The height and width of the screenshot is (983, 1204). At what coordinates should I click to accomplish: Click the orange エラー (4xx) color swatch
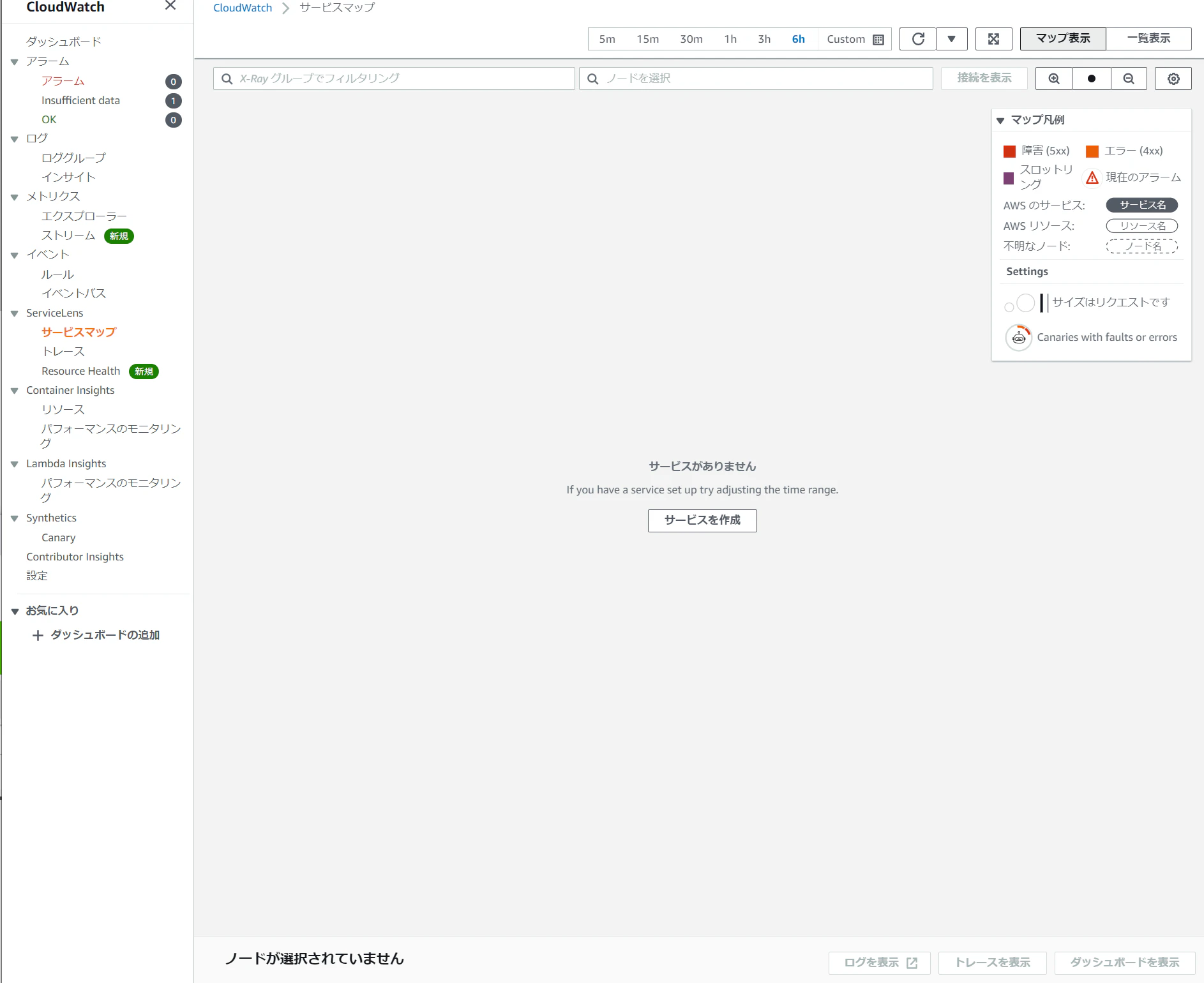coord(1092,151)
